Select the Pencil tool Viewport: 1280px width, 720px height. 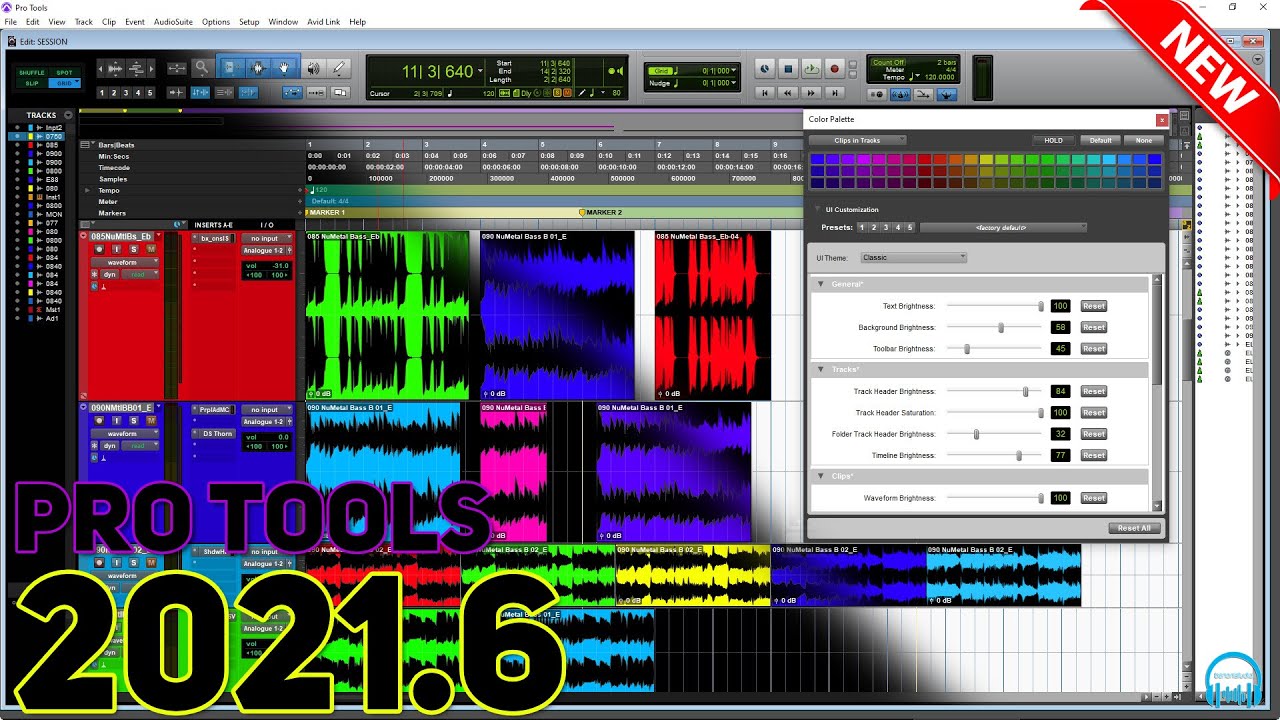[x=338, y=68]
